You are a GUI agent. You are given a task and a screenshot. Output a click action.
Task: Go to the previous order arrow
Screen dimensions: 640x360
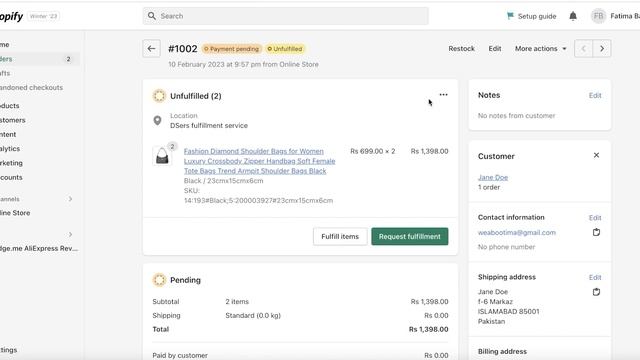click(584, 49)
